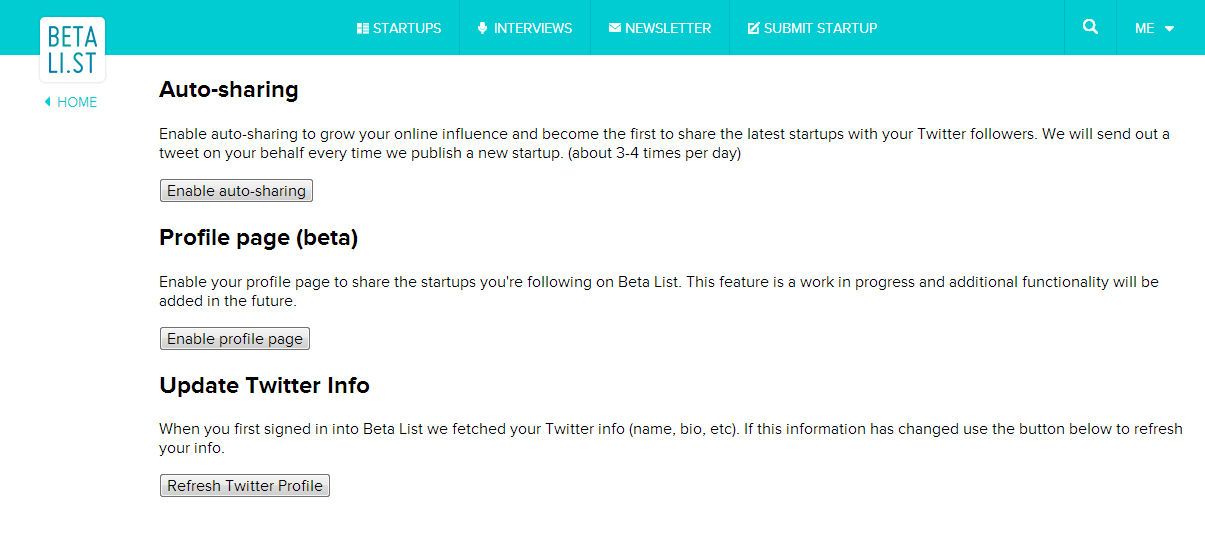1205x546 pixels.
Task: Click the Profile page (beta) heading
Action: coord(258,237)
